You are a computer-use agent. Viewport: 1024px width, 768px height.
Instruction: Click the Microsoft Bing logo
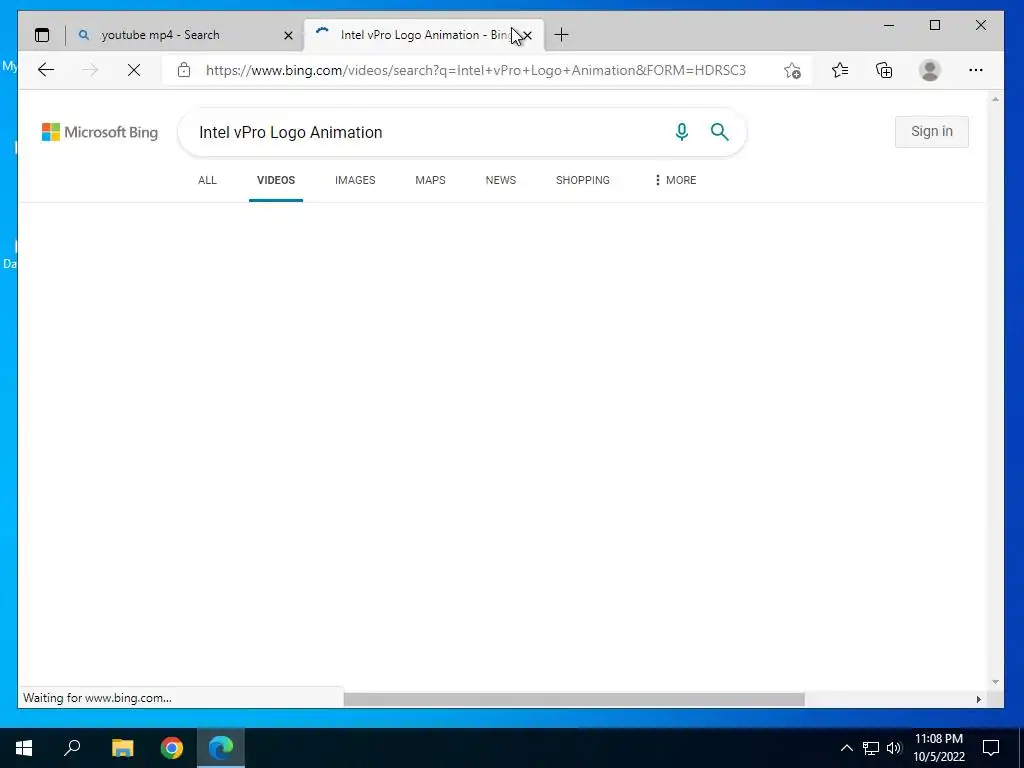tap(100, 132)
